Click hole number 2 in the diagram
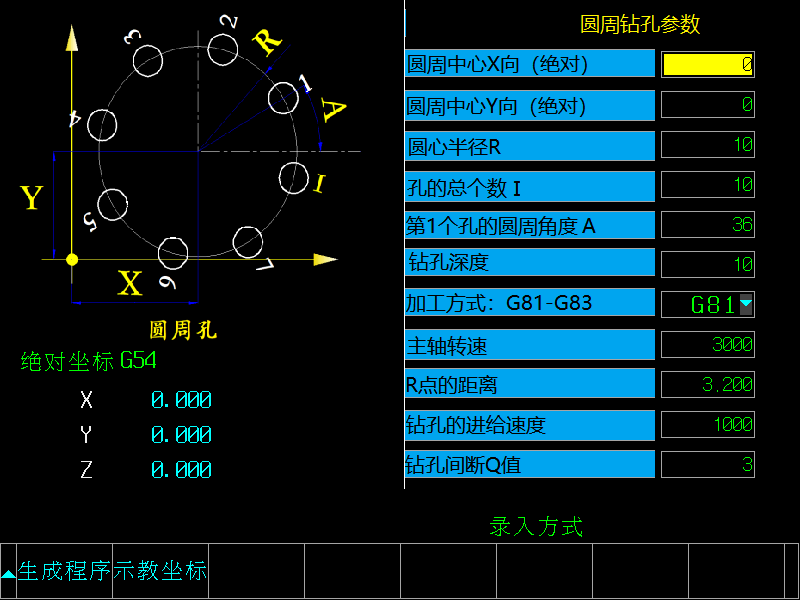The height and width of the screenshot is (600, 800). (x=222, y=45)
